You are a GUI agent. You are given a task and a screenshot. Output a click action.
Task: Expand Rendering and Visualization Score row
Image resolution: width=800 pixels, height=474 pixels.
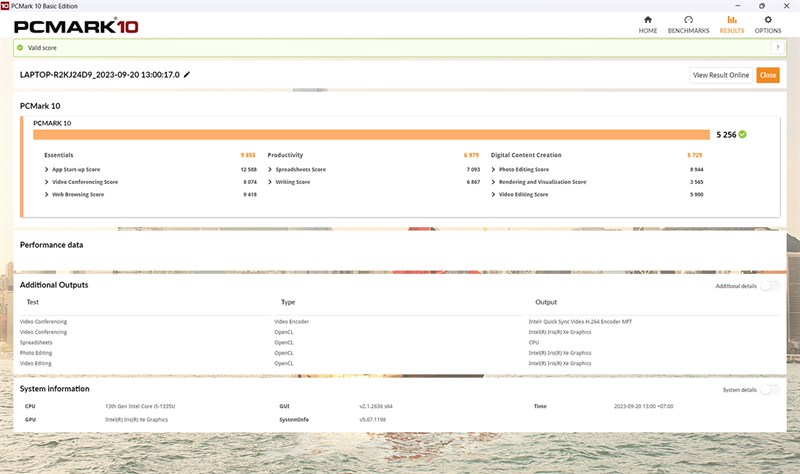click(x=493, y=182)
